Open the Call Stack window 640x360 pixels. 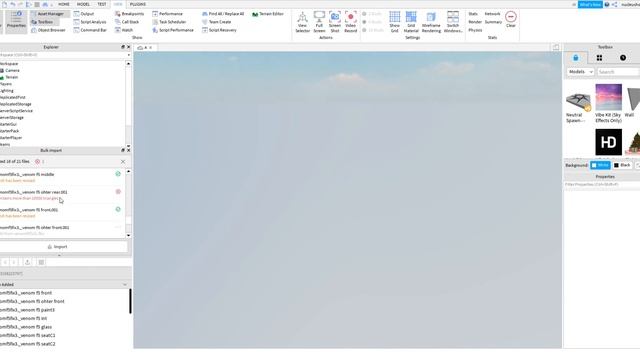pyautogui.click(x=127, y=22)
